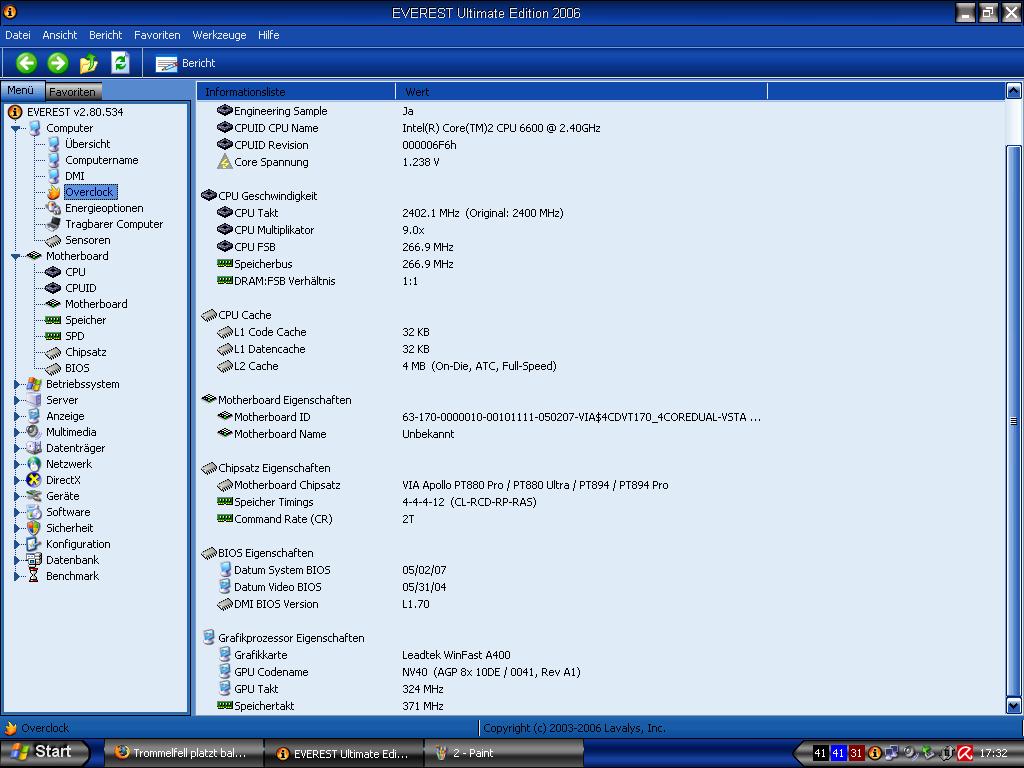Image resolution: width=1024 pixels, height=768 pixels.
Task: Click the CPU chip icon in tree
Action: click(54, 272)
